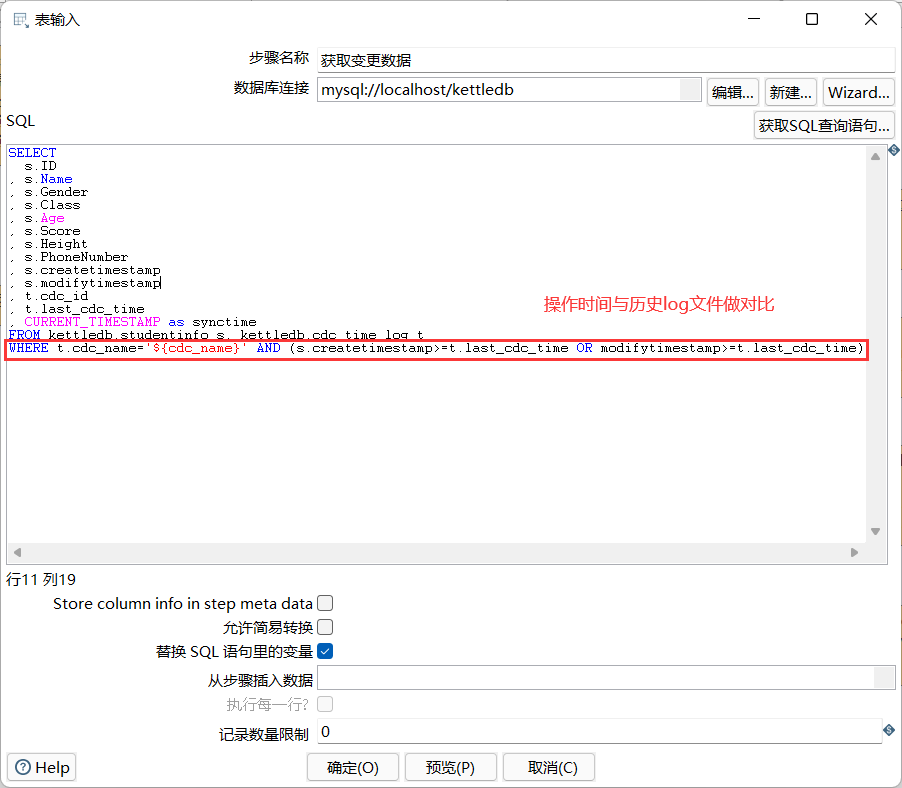Click the variable diamond icon beside record limit
This screenshot has width=902, height=788.
[x=889, y=730]
